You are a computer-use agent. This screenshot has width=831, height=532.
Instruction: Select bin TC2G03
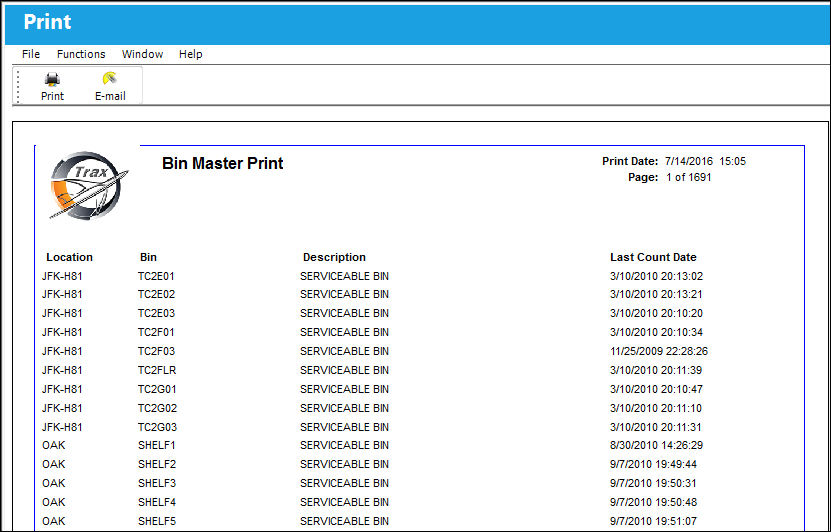tap(157, 427)
